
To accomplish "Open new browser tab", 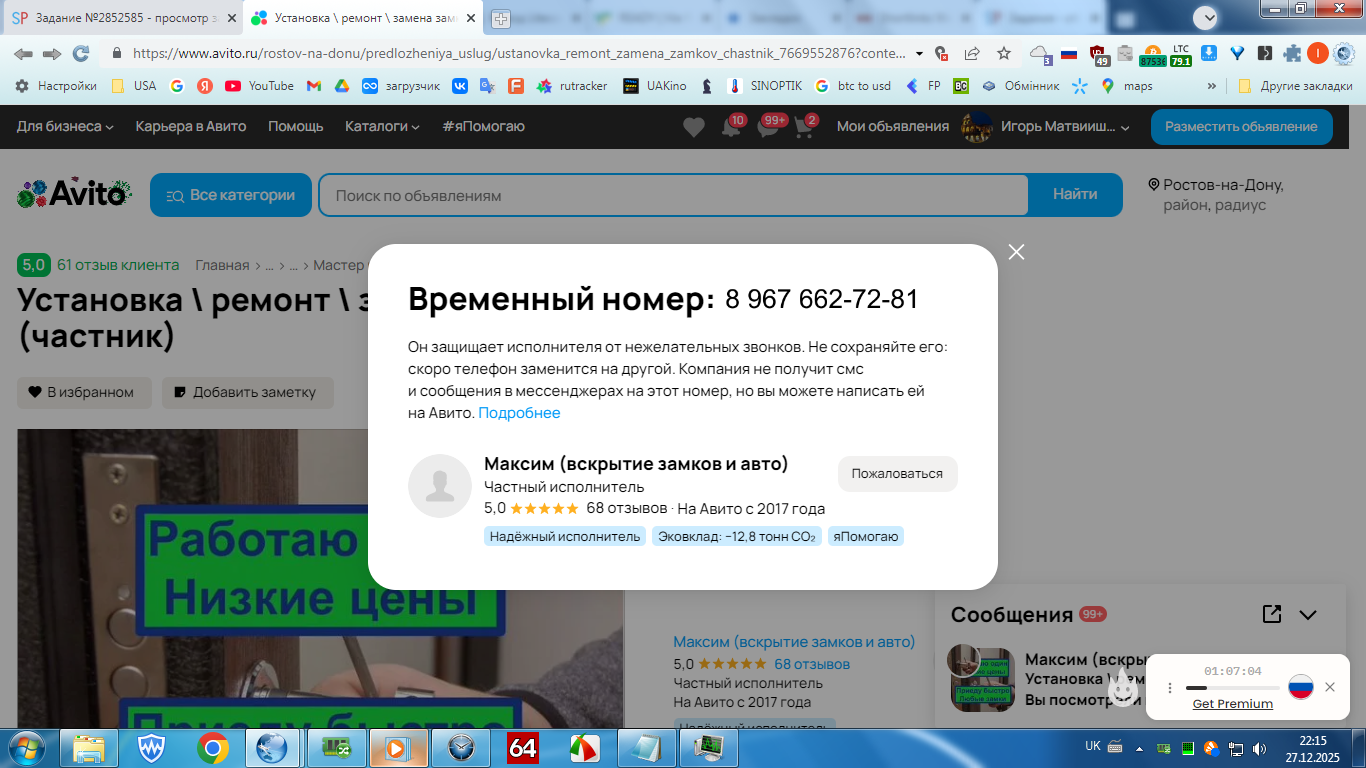I will point(500,18).
